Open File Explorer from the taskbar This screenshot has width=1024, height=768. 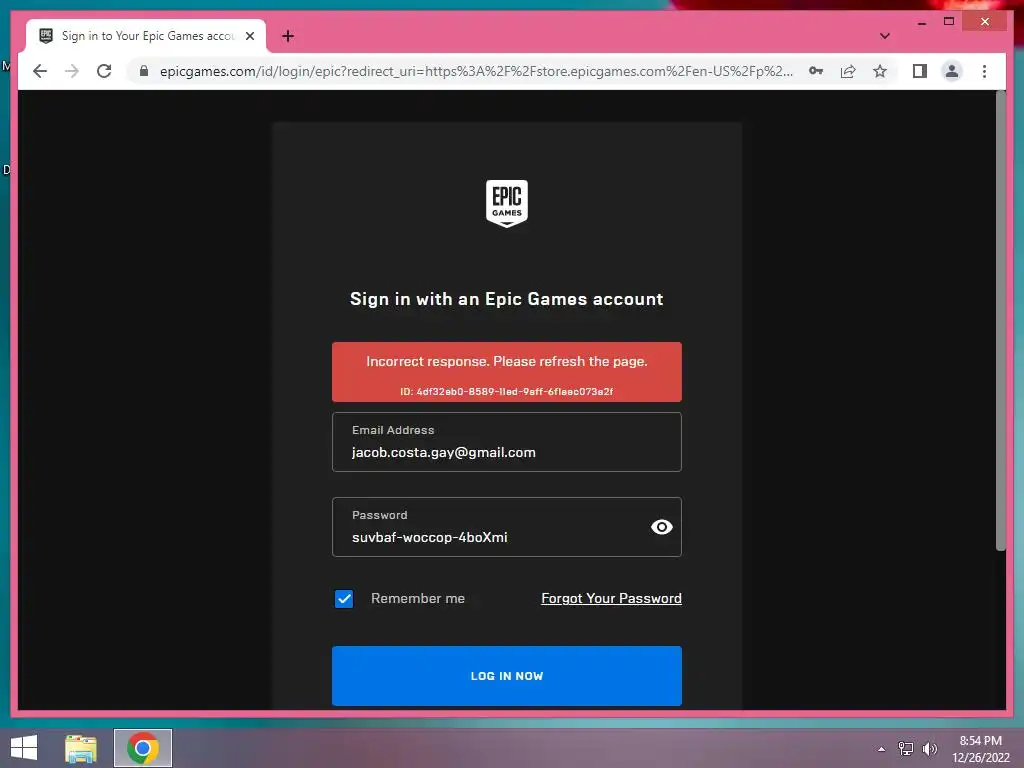81,748
